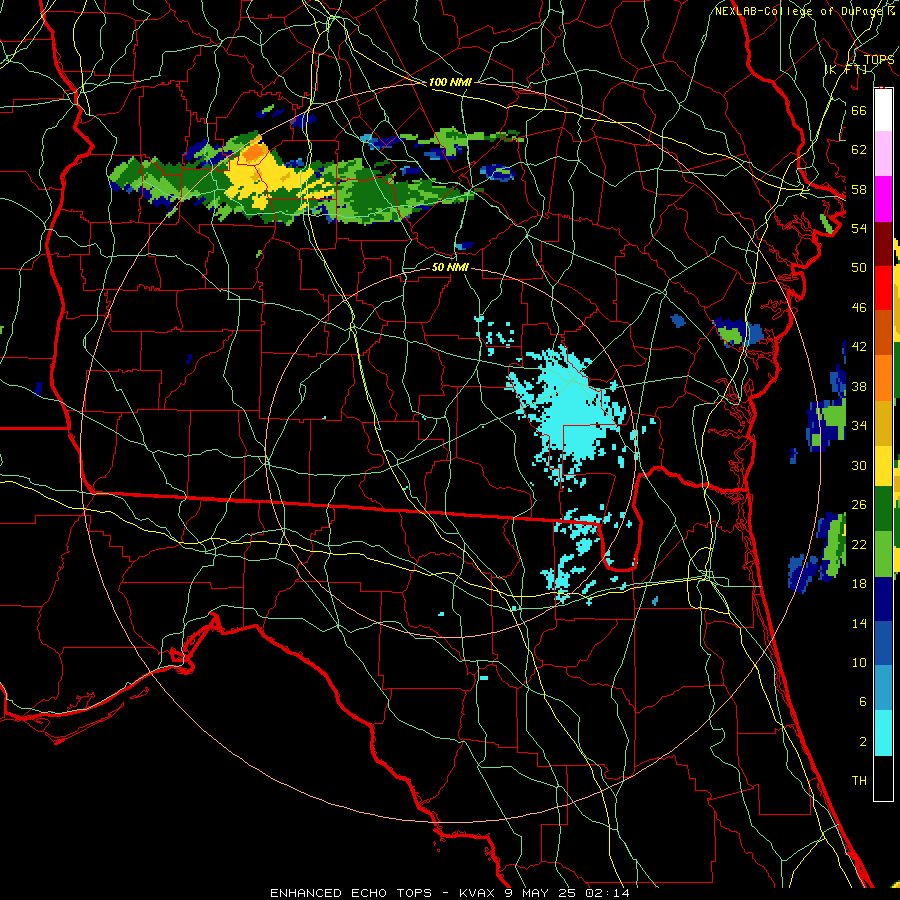Click the 50 NMI range ring label
This screenshot has height=900, width=900.
[450, 267]
